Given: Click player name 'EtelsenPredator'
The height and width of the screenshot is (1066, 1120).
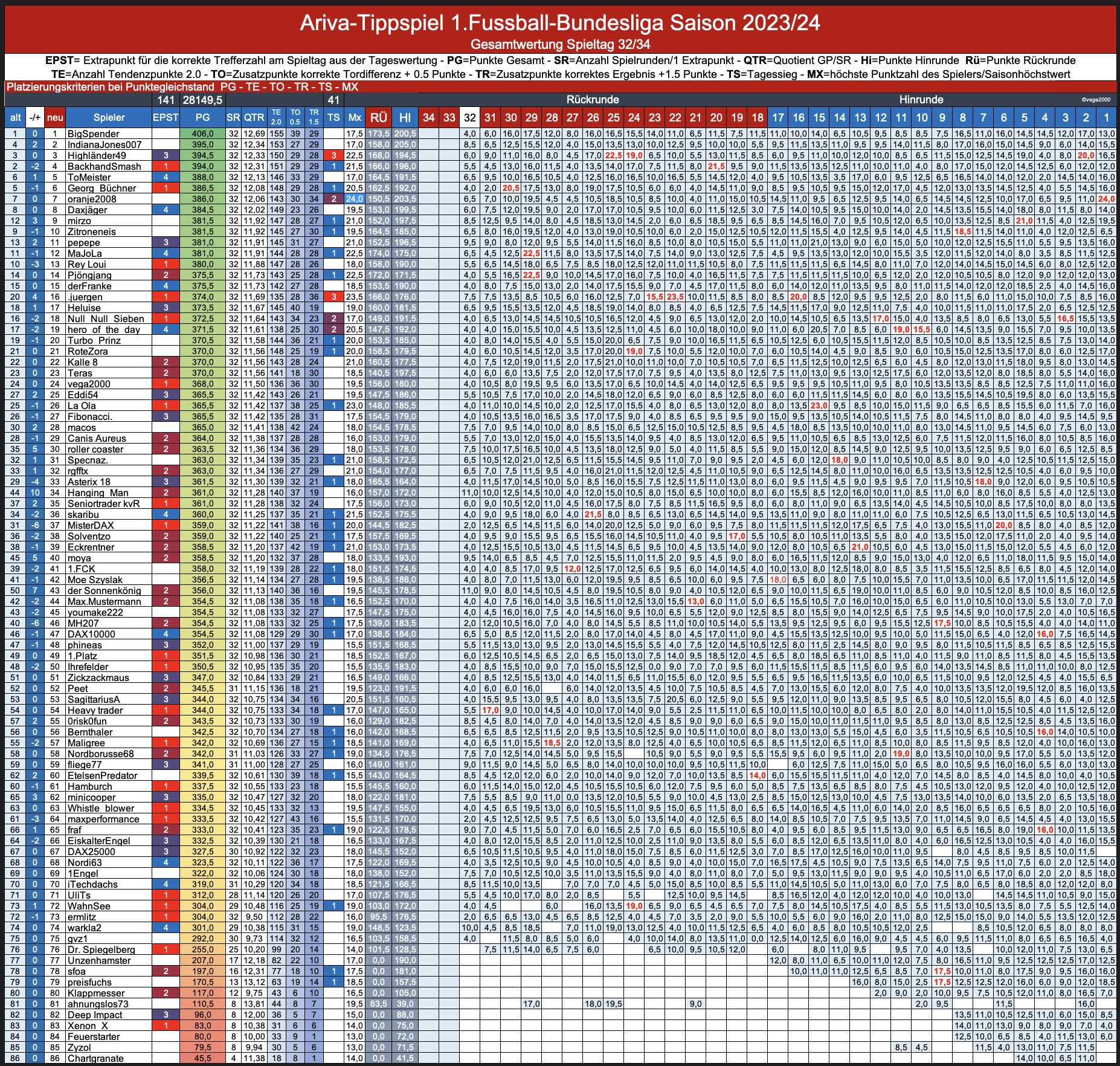Looking at the screenshot, I should pyautogui.click(x=103, y=775).
